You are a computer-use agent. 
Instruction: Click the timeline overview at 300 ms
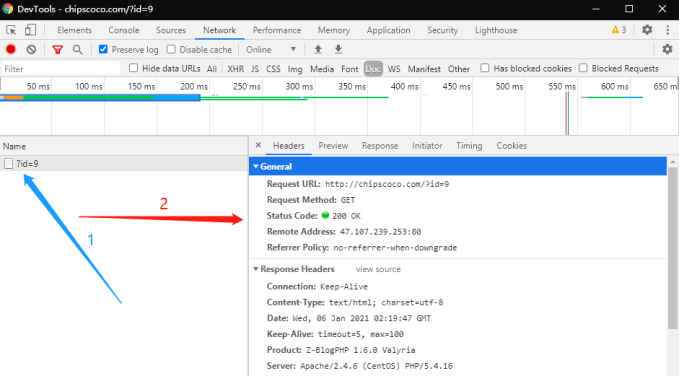click(x=299, y=87)
